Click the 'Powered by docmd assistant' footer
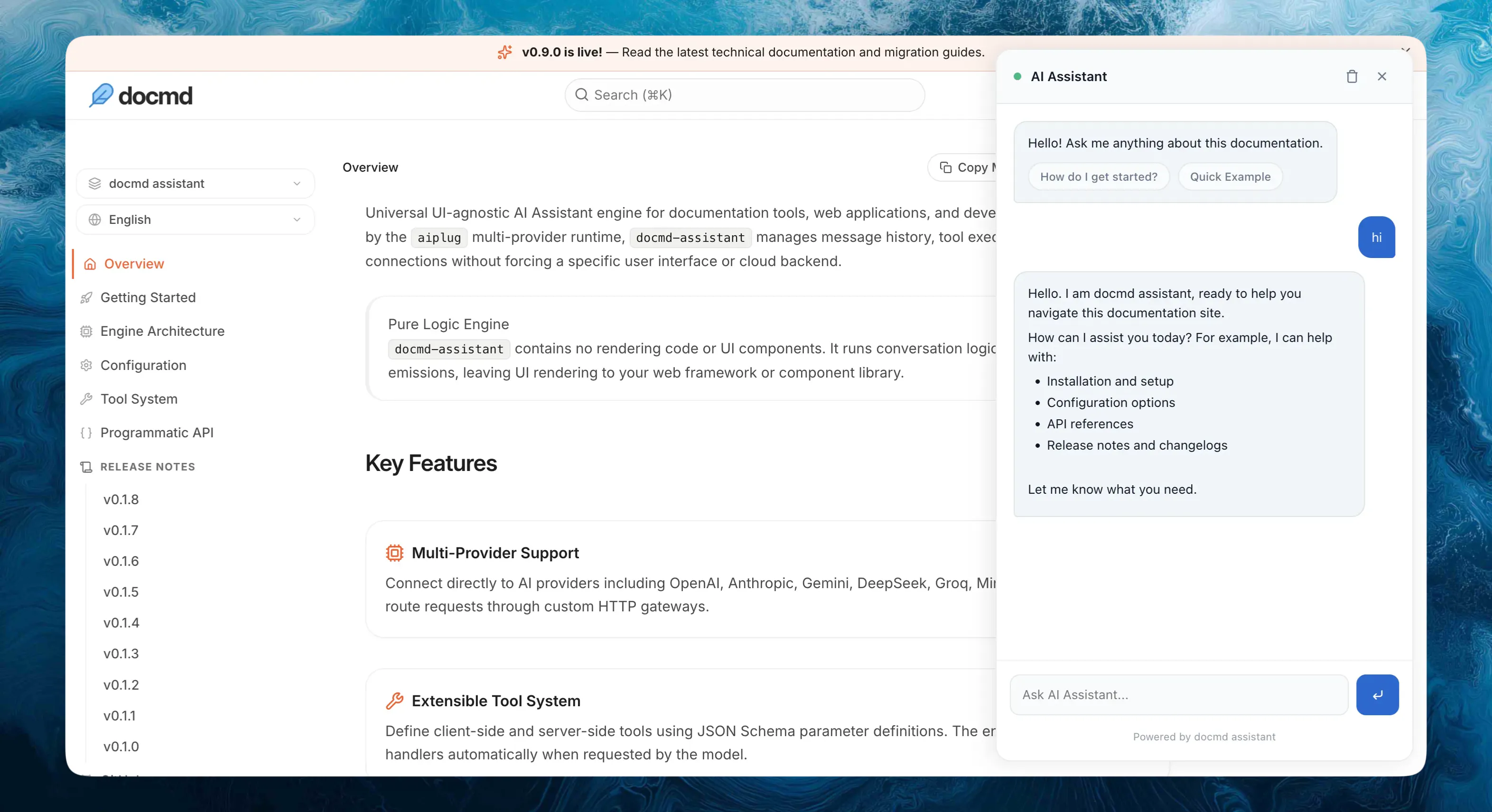The height and width of the screenshot is (812, 1492). [x=1204, y=737]
